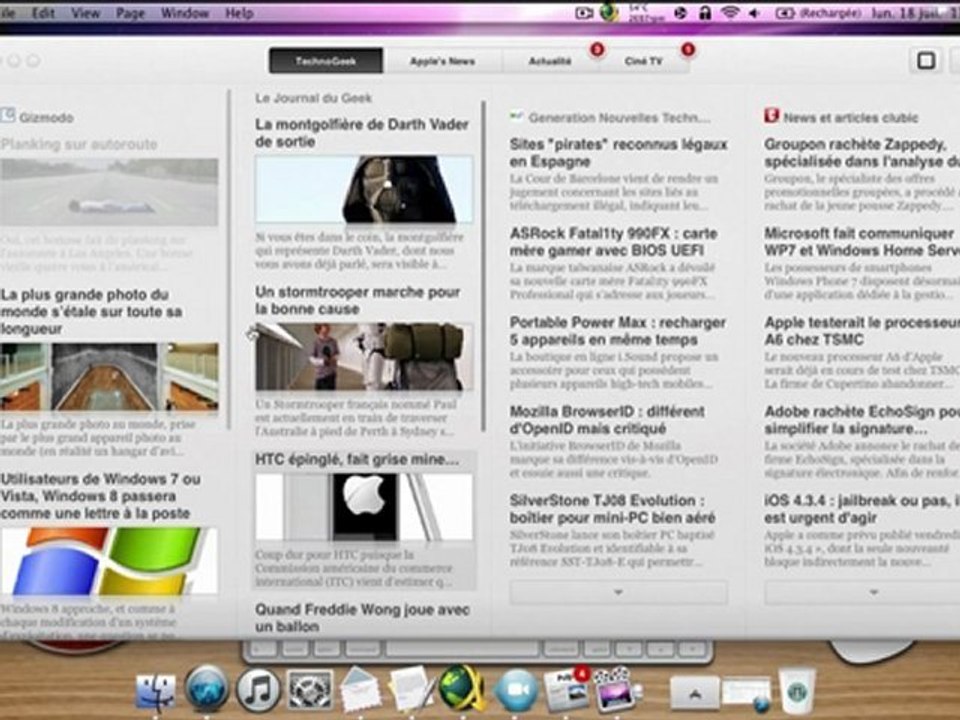Click the Gizmodo feed icon
This screenshot has height=720, width=960.
tap(7, 115)
